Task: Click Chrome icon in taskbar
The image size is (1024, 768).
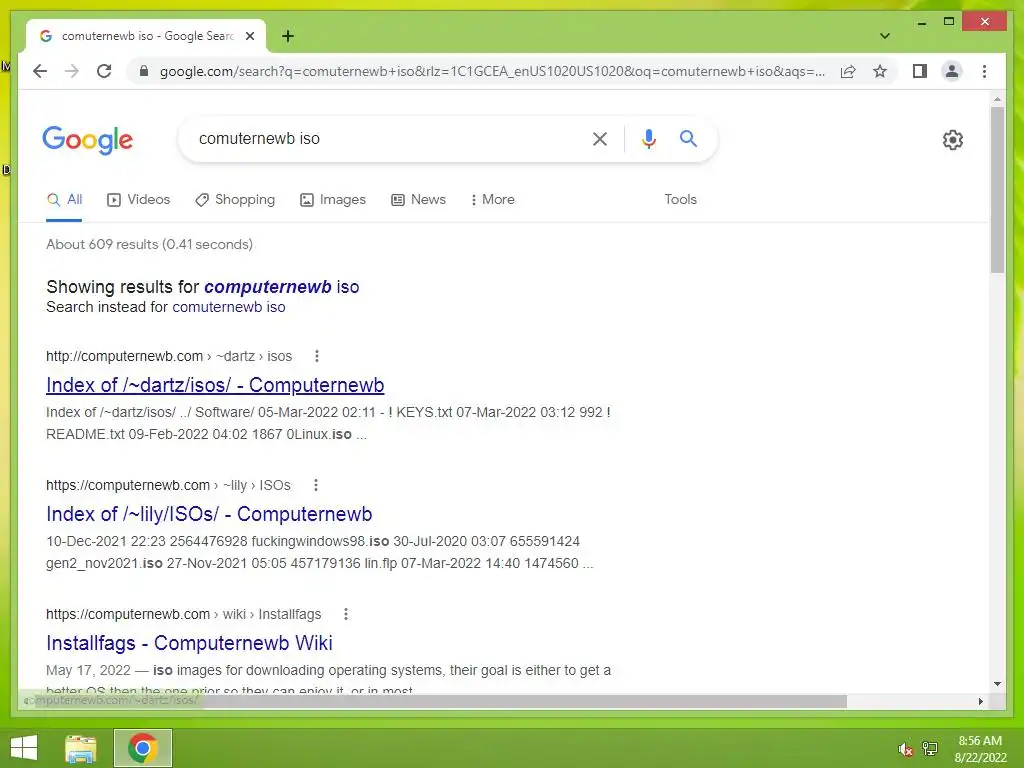Action: coord(143,748)
